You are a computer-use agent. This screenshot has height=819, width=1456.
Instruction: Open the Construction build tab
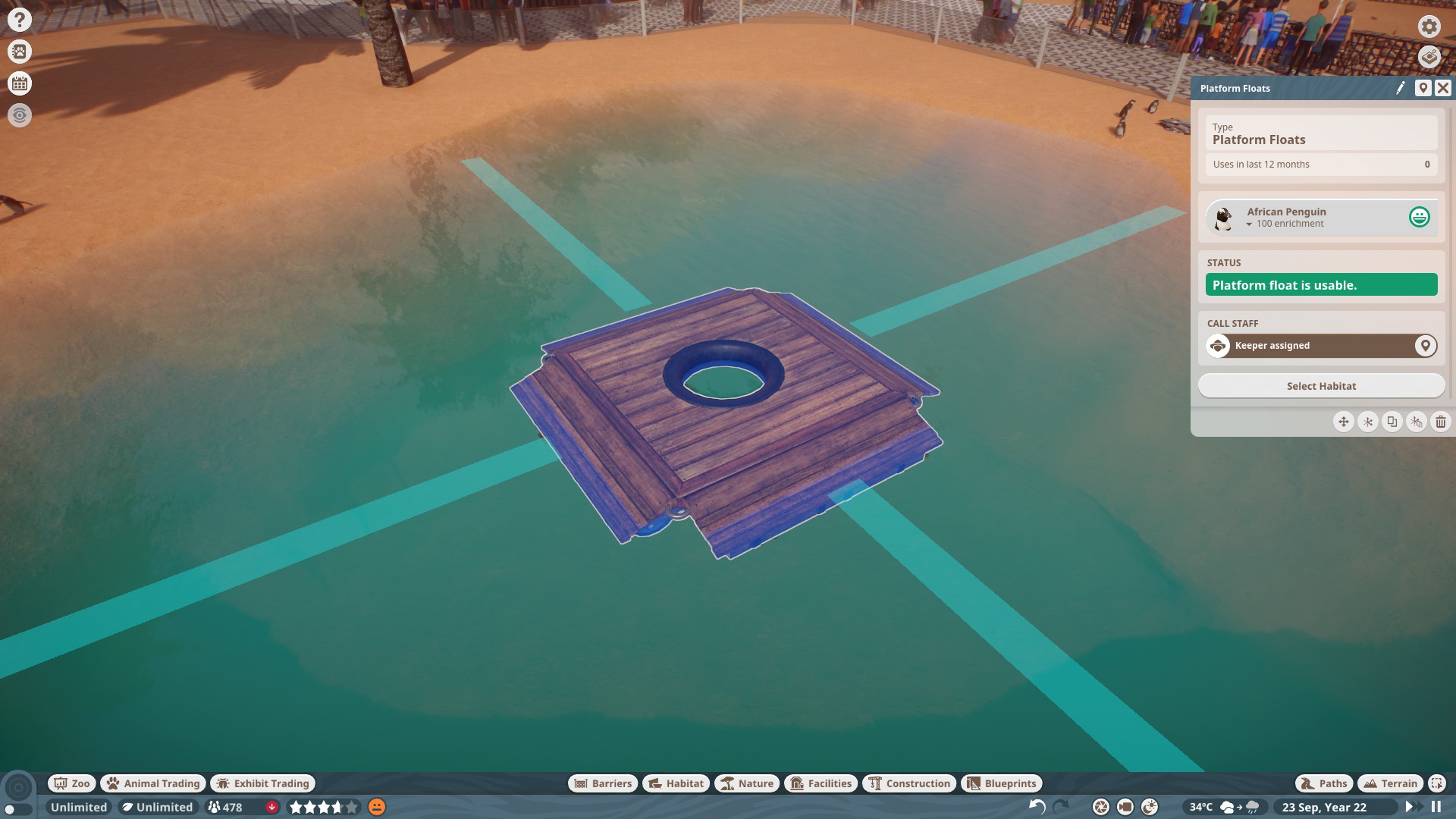(x=909, y=783)
